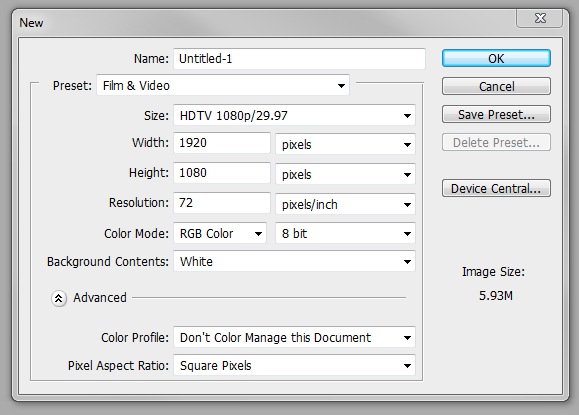Open the Background Contents White dropdown
This screenshot has width=579, height=415.
tap(294, 261)
